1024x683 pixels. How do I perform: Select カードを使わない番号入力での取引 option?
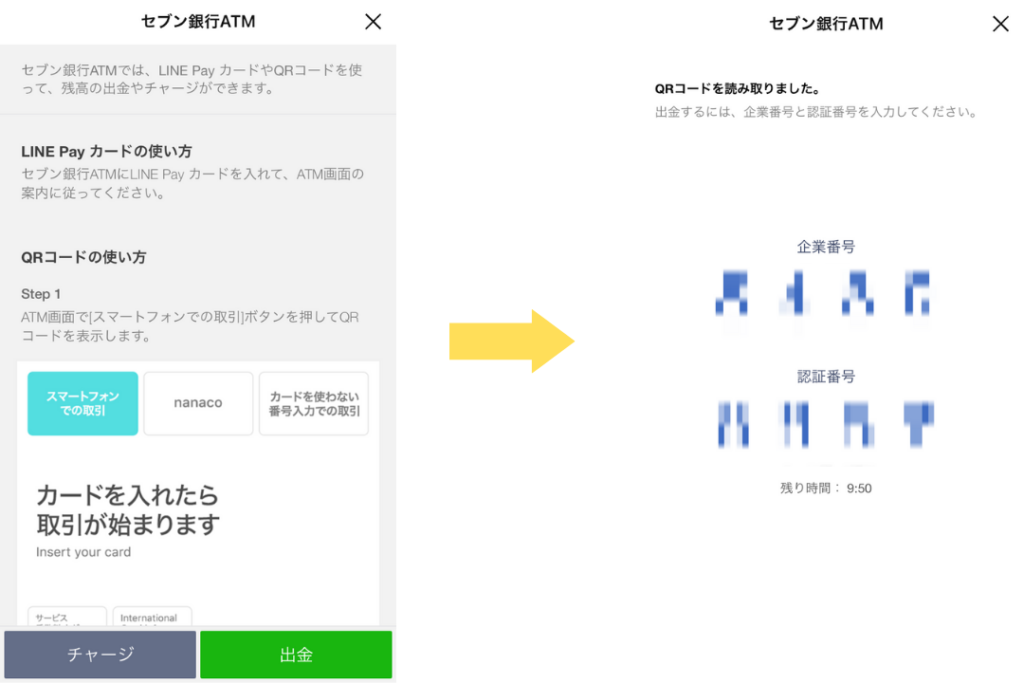(314, 404)
